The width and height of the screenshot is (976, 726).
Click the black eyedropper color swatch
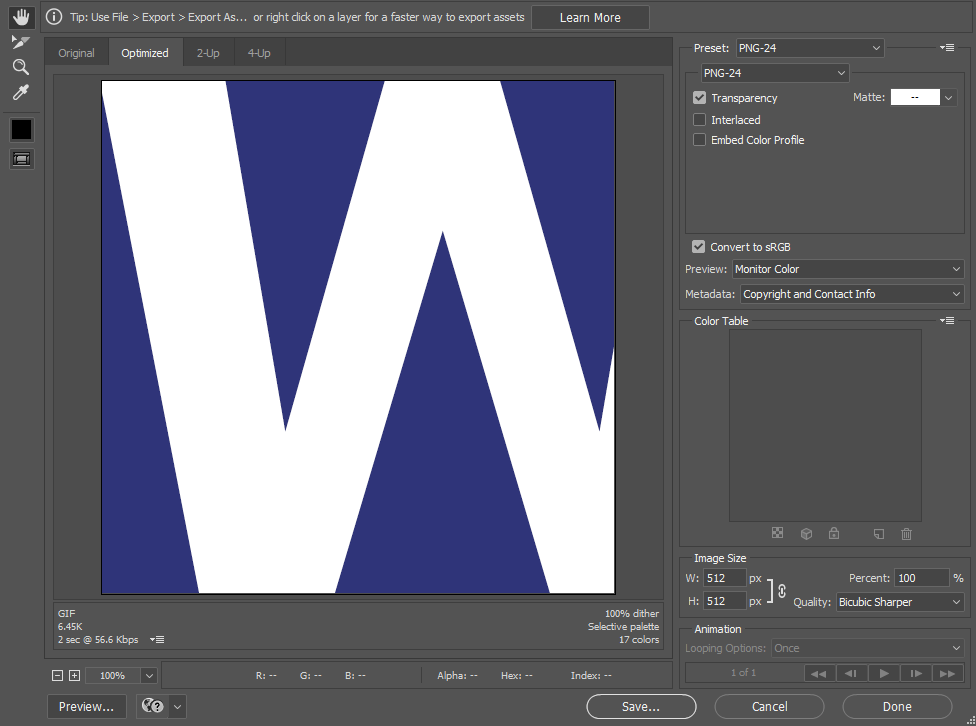click(21, 130)
